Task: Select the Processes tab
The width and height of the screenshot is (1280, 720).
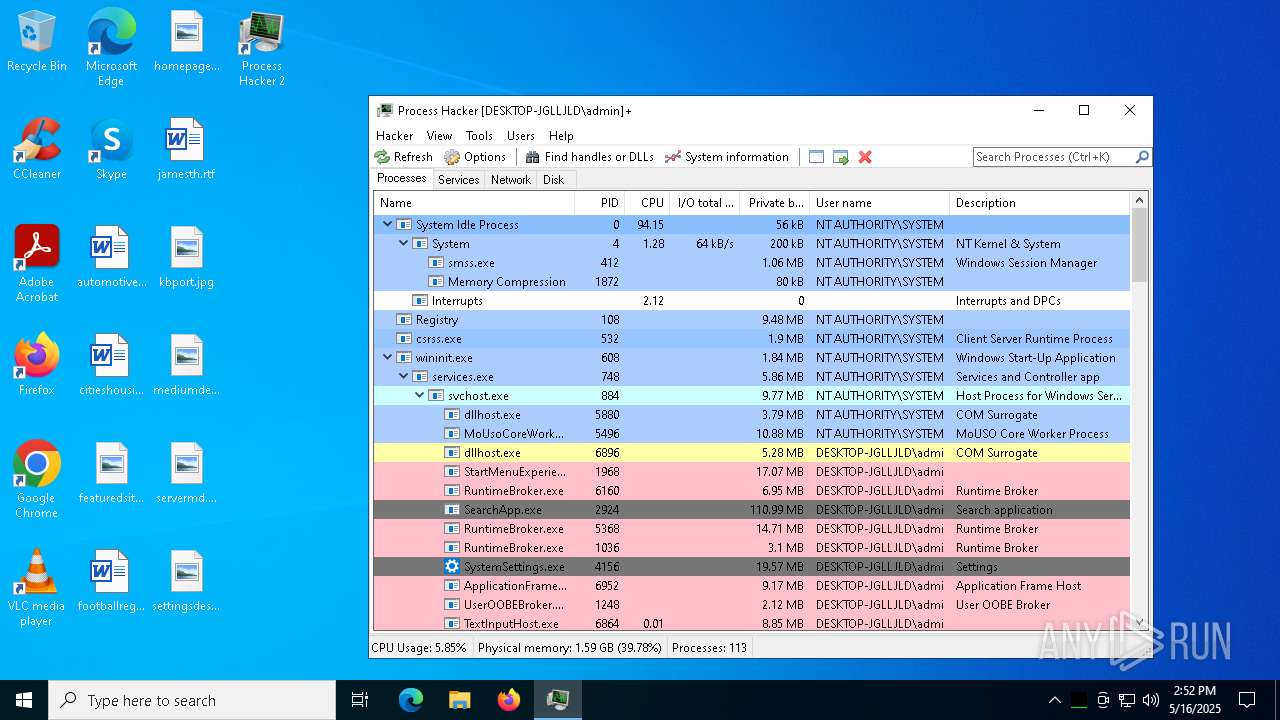Action: point(401,179)
